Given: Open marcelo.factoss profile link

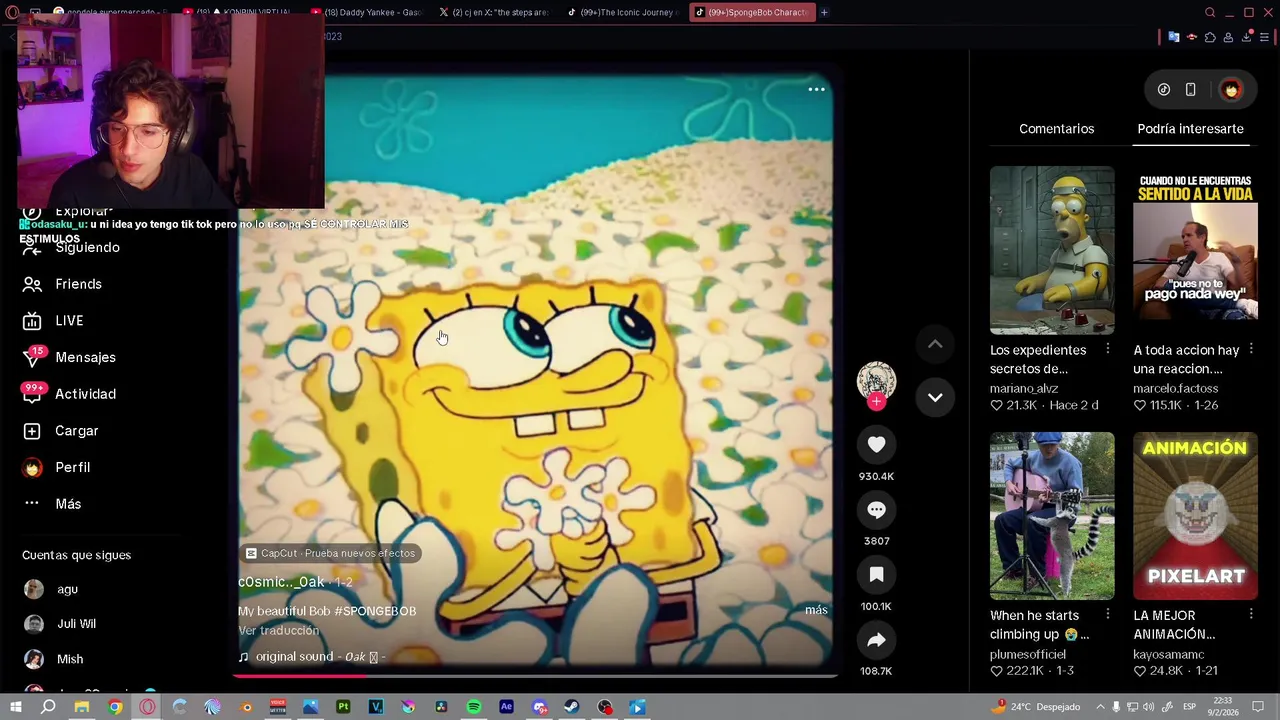Looking at the screenshot, I should tap(1176, 388).
